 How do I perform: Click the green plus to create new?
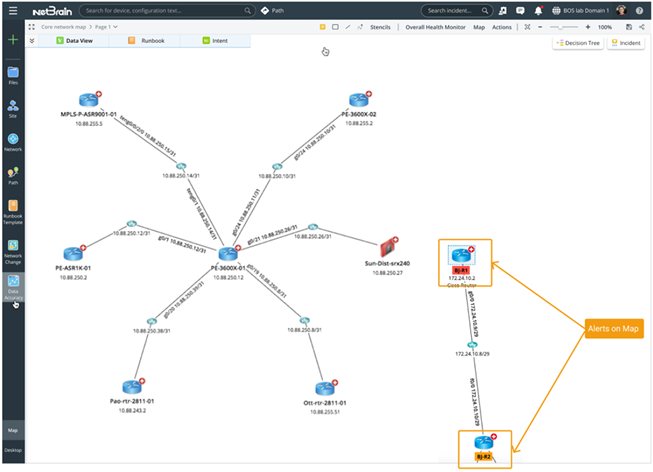coord(13,40)
